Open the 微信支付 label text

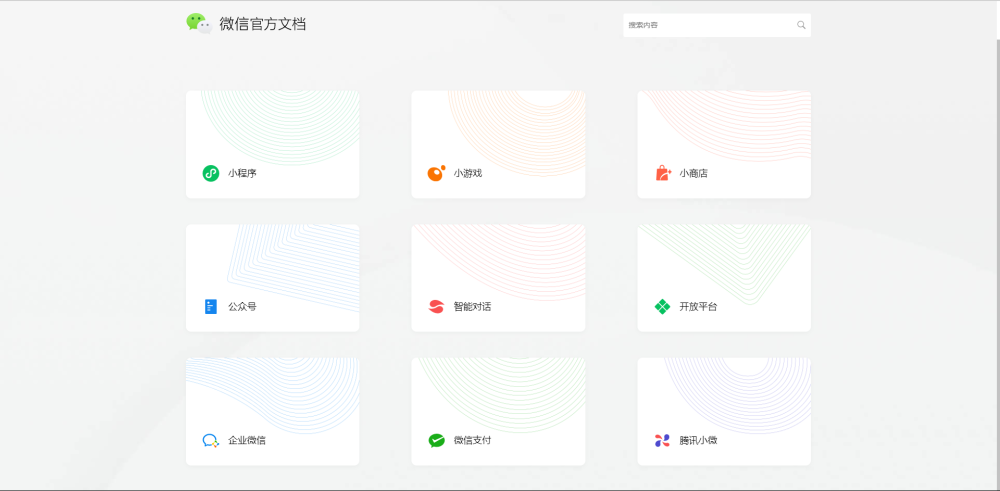[x=473, y=441]
